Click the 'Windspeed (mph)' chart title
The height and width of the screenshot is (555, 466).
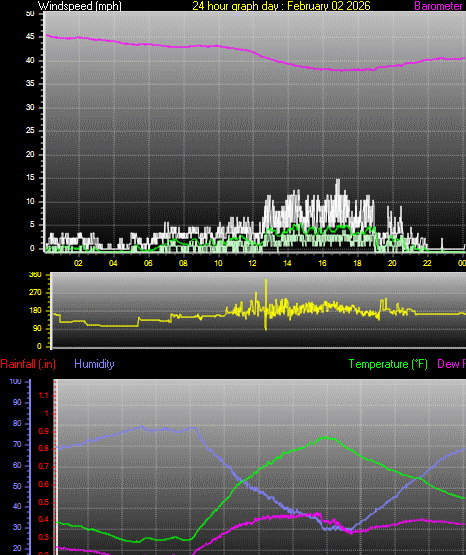point(80,6)
